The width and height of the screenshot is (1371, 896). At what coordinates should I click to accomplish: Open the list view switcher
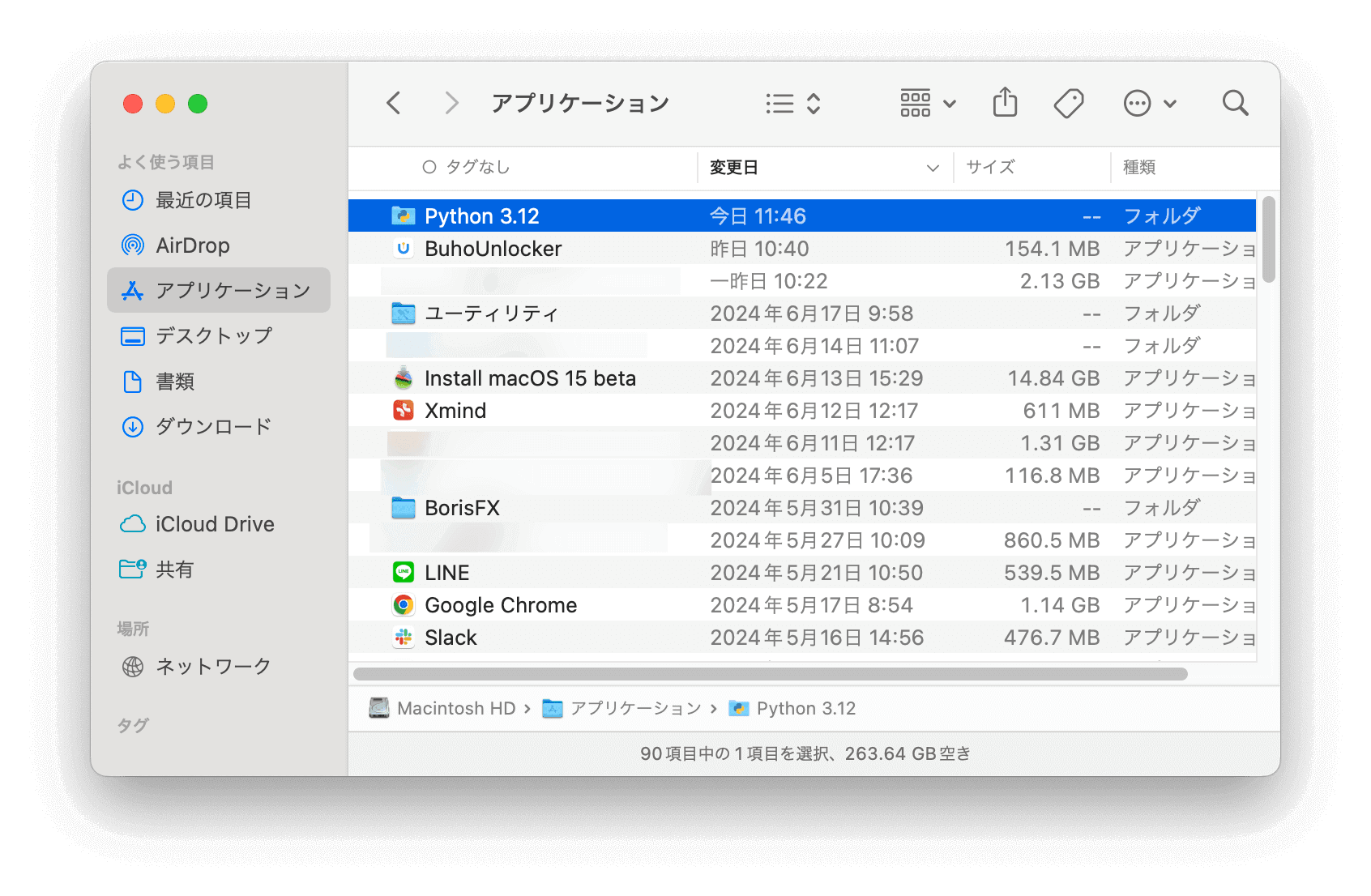pos(793,104)
